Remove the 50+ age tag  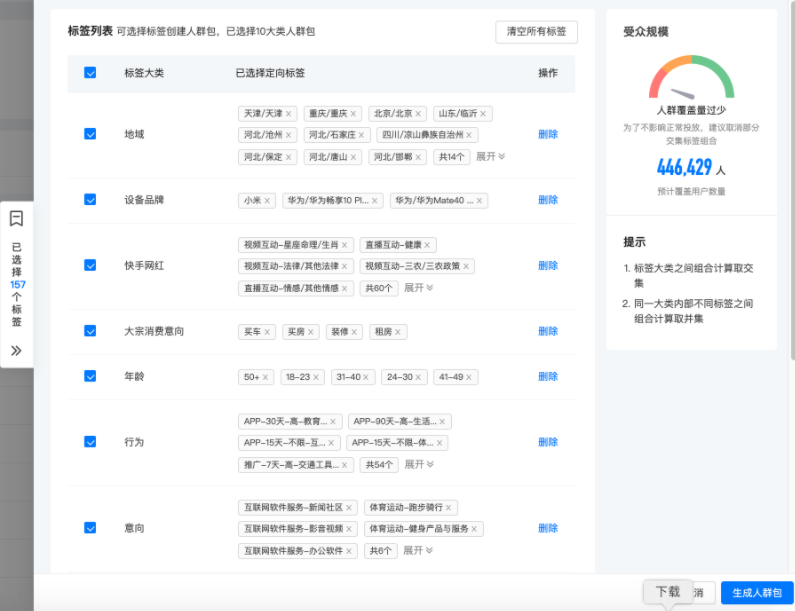(x=265, y=377)
